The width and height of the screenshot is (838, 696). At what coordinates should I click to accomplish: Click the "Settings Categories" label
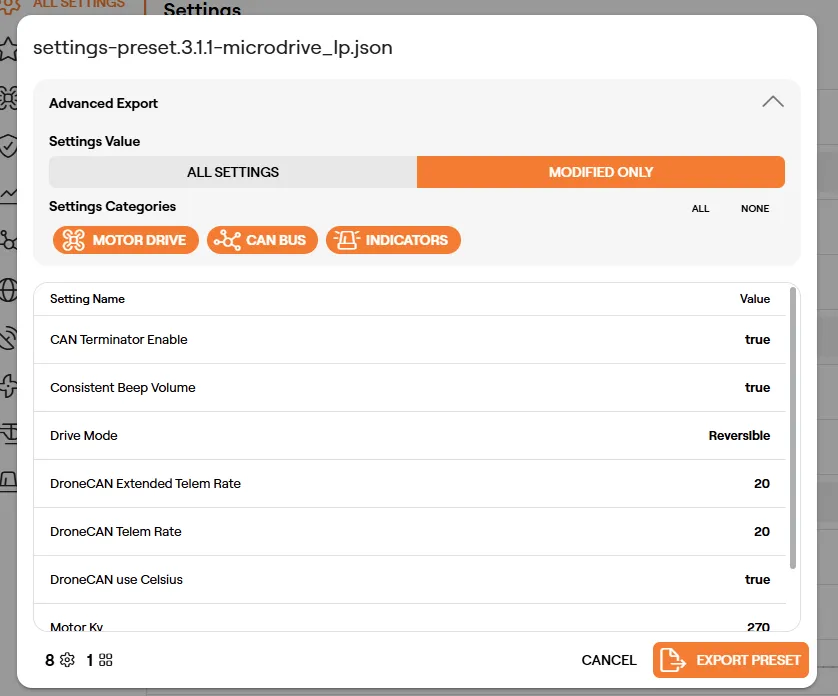pos(112,206)
